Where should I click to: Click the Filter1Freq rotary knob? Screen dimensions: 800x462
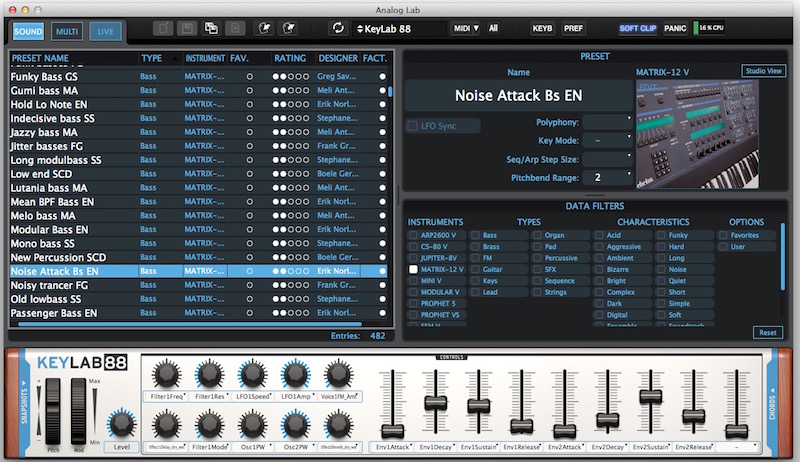[x=166, y=374]
